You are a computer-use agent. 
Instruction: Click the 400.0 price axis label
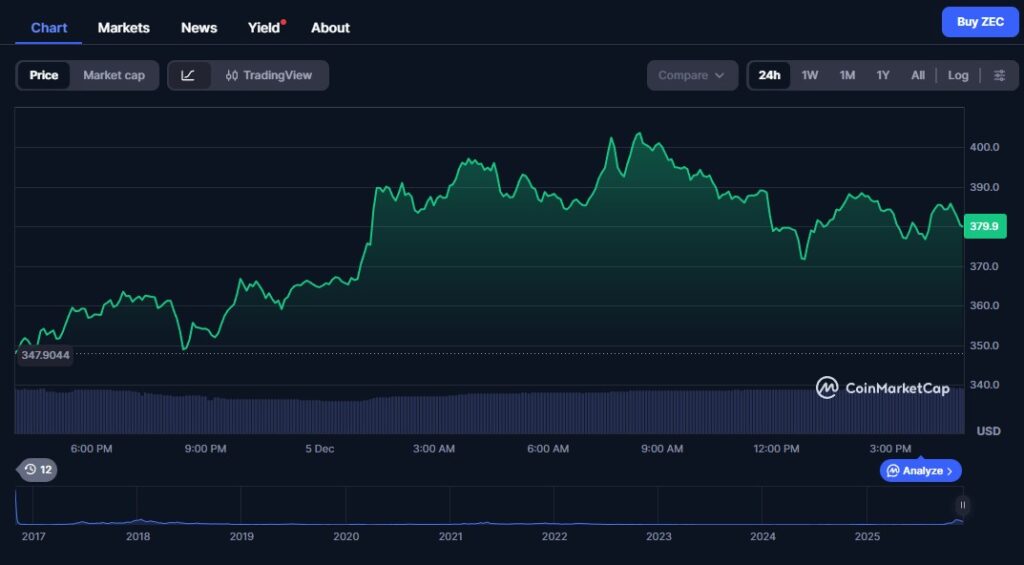pyautogui.click(x=984, y=147)
